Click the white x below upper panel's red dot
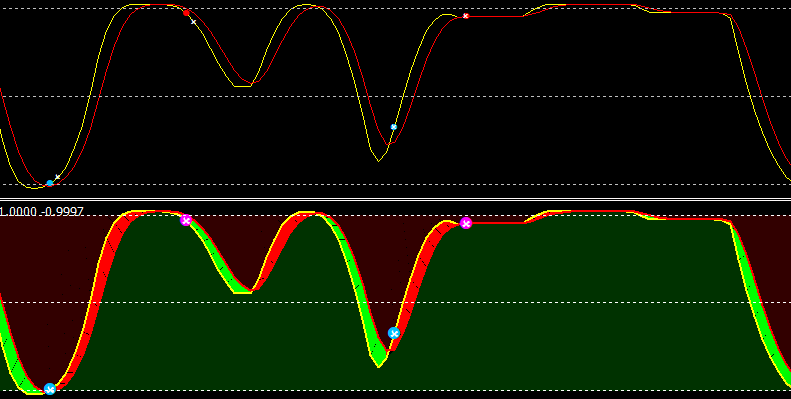 [x=193, y=22]
